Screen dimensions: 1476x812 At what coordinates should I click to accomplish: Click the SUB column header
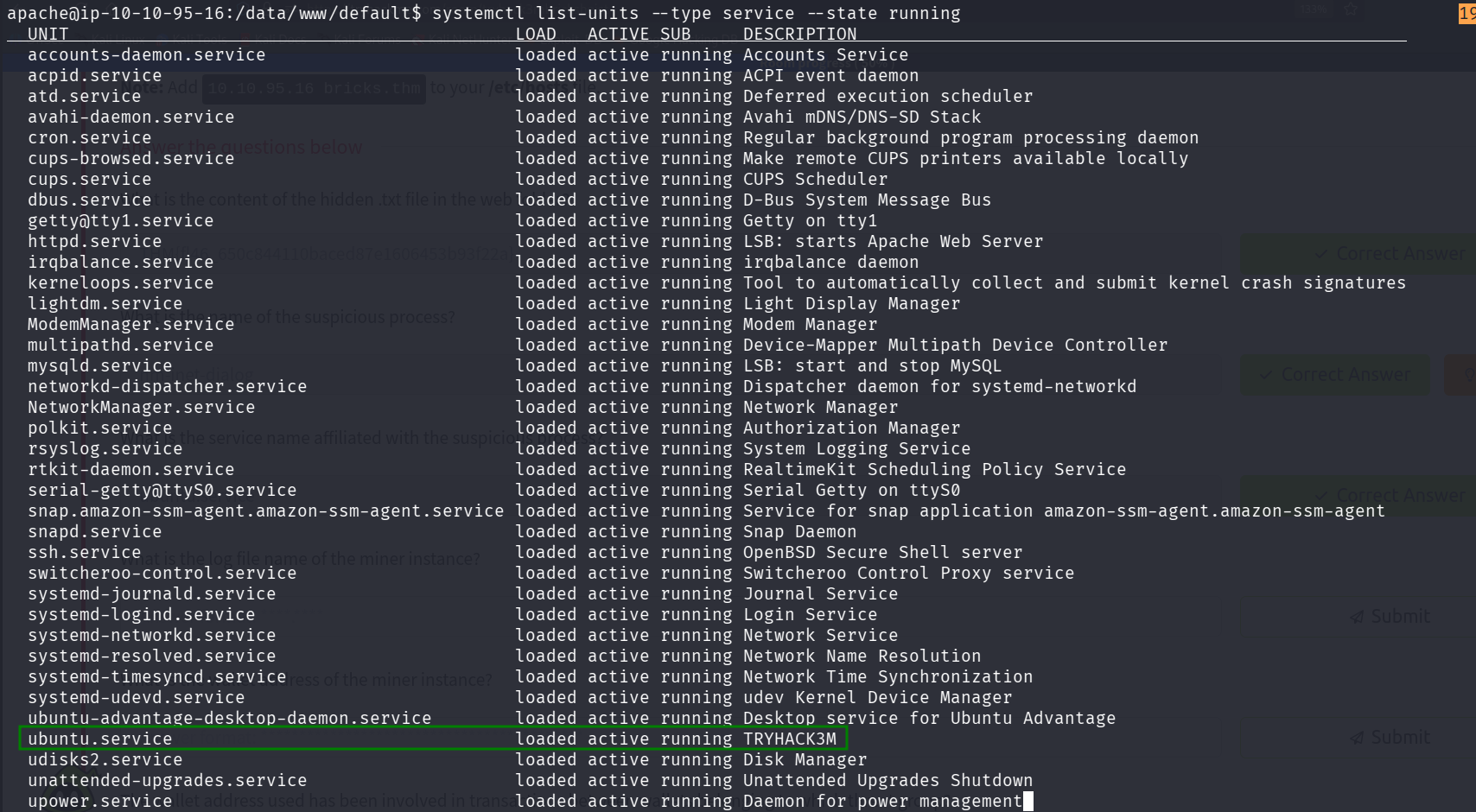tap(675, 34)
